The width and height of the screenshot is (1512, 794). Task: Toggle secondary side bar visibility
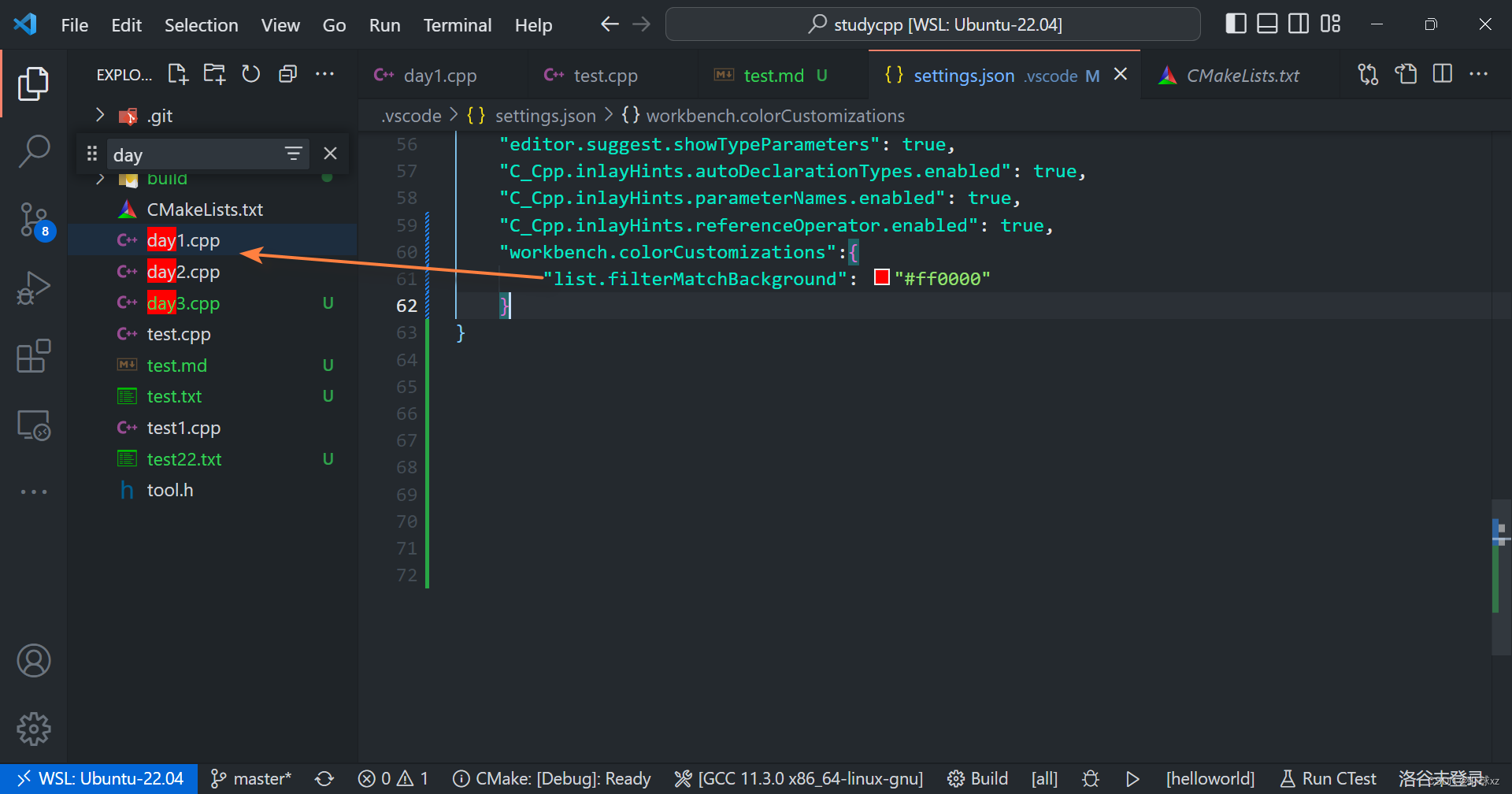(1299, 24)
